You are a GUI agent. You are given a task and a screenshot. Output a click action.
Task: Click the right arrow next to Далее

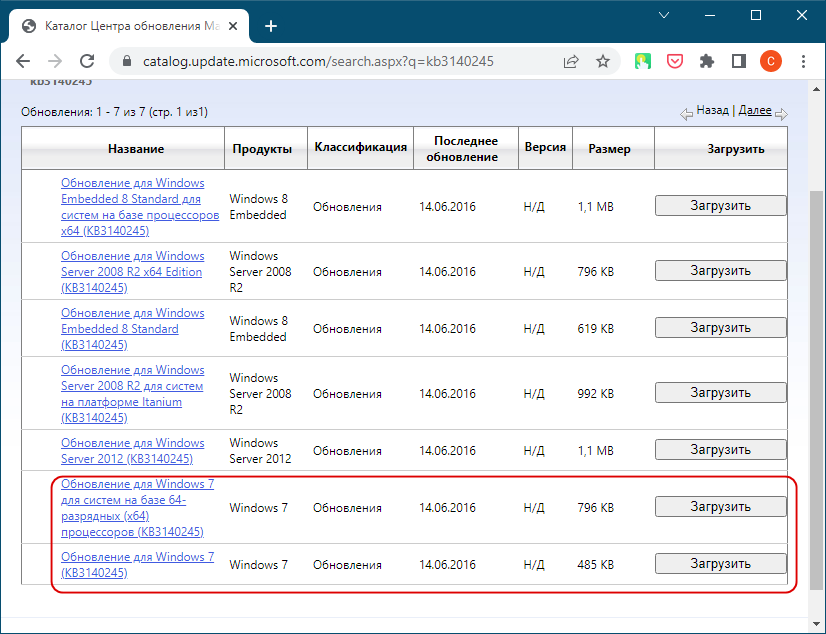pos(782,114)
